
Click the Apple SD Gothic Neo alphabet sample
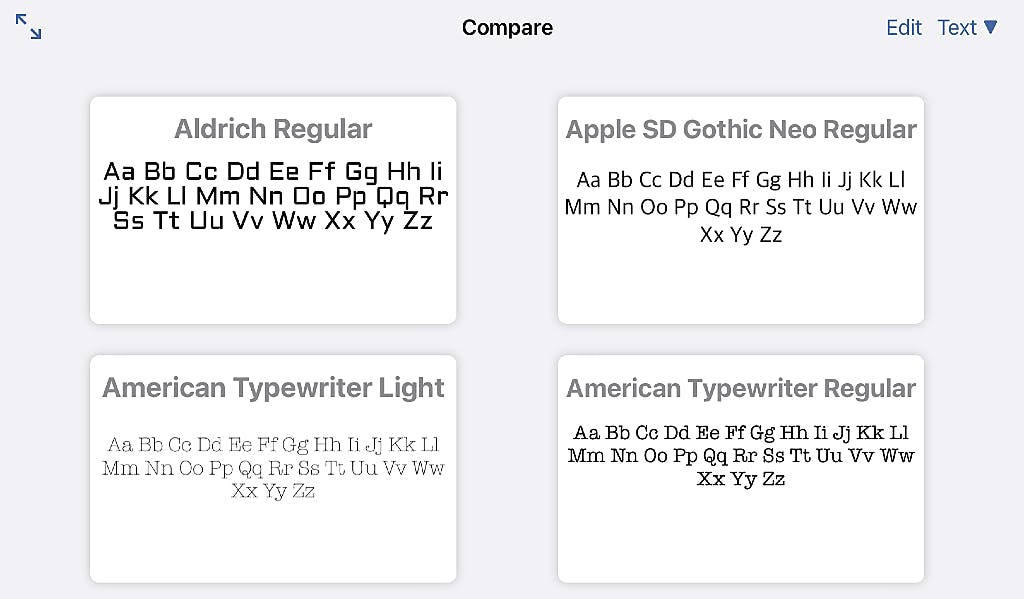741,207
